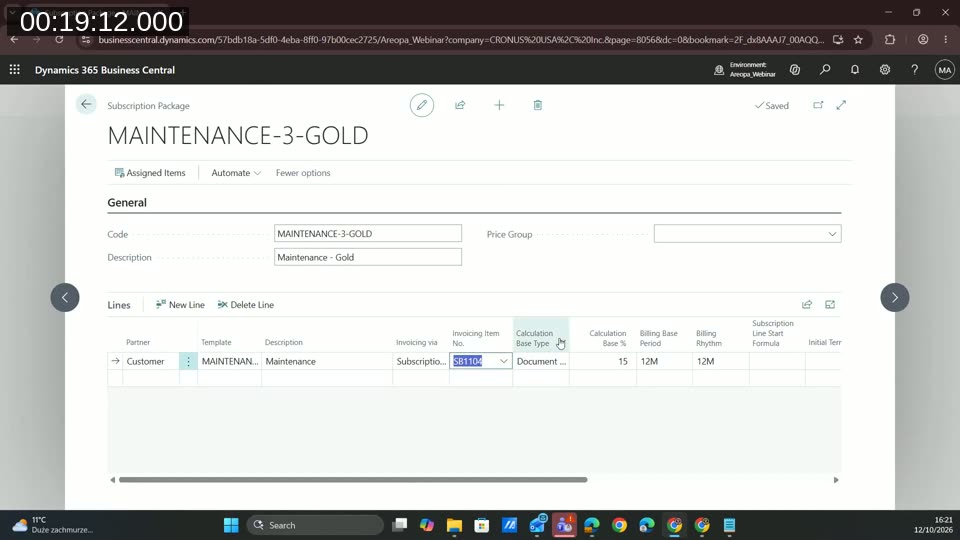Open Microsoft Store taskbar icon
Screen dimensions: 960x540
tap(482, 525)
